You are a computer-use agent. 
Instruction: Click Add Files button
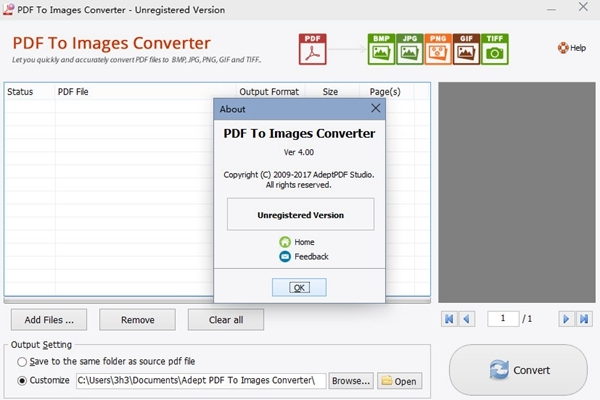click(49, 320)
